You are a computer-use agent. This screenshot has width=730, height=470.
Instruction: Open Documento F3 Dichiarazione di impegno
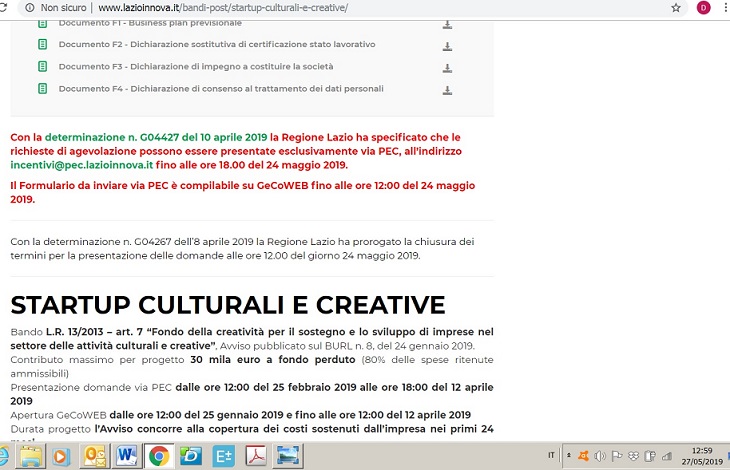coord(196,67)
